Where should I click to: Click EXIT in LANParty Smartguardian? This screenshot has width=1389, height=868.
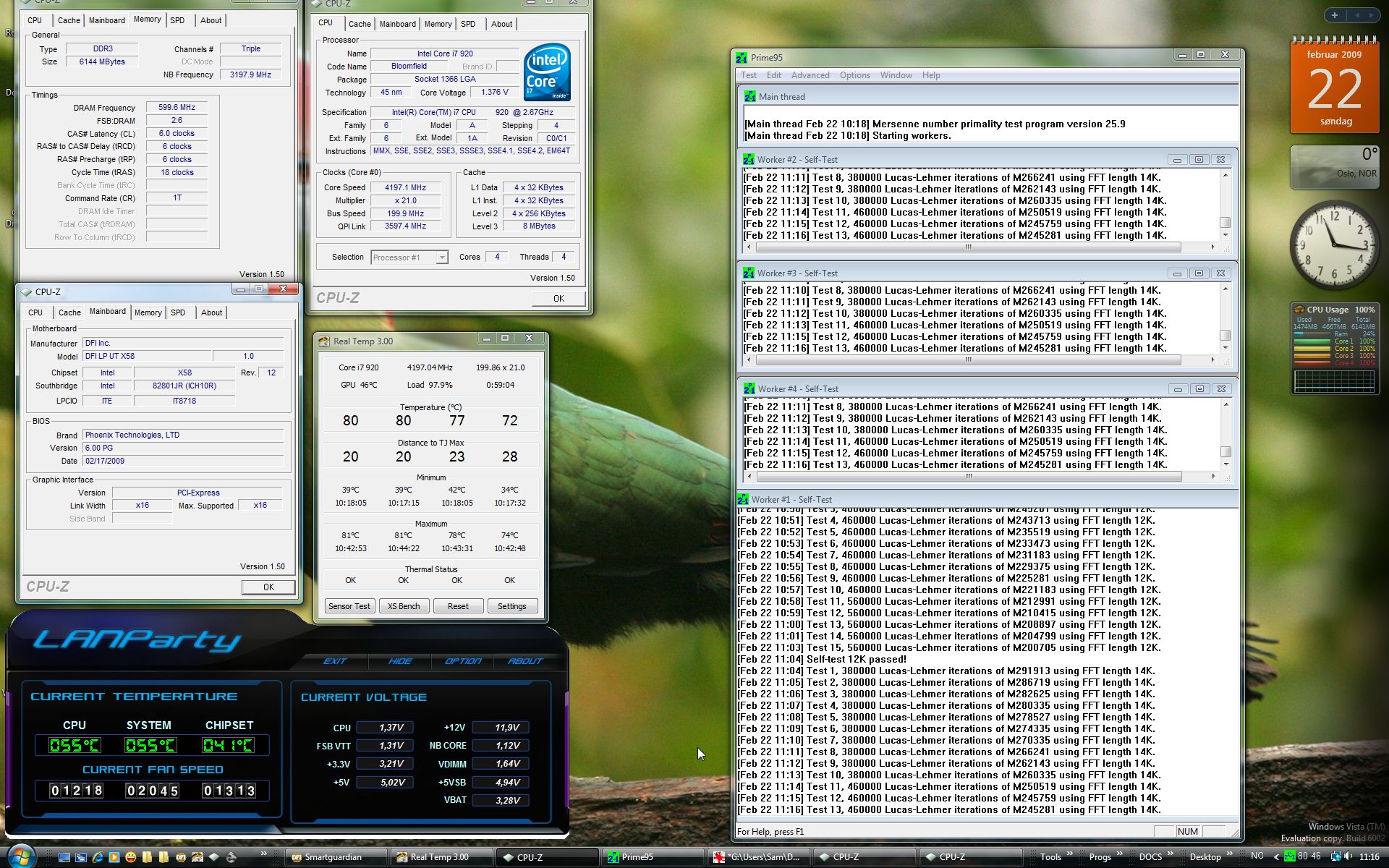[x=335, y=661]
